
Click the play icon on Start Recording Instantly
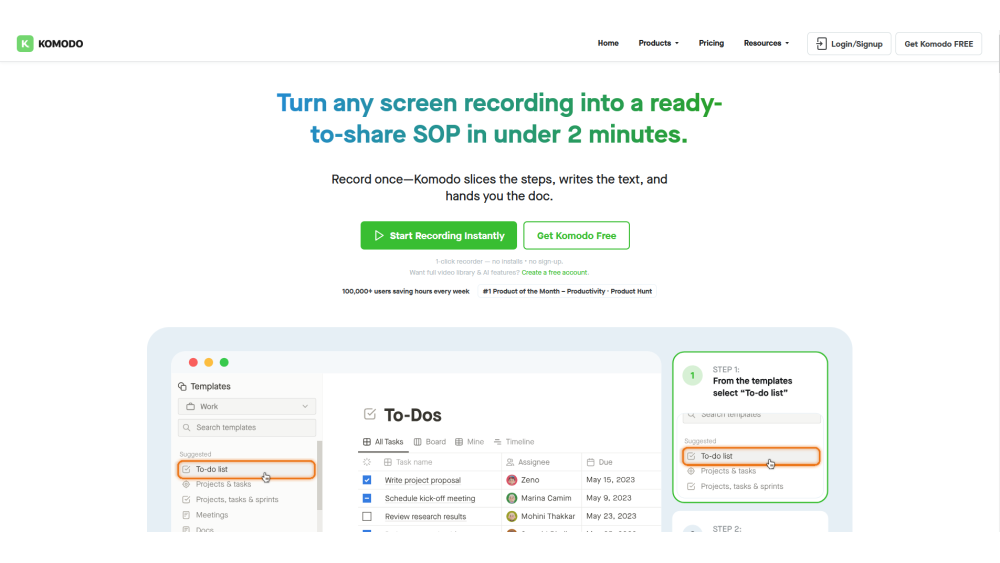(x=379, y=236)
